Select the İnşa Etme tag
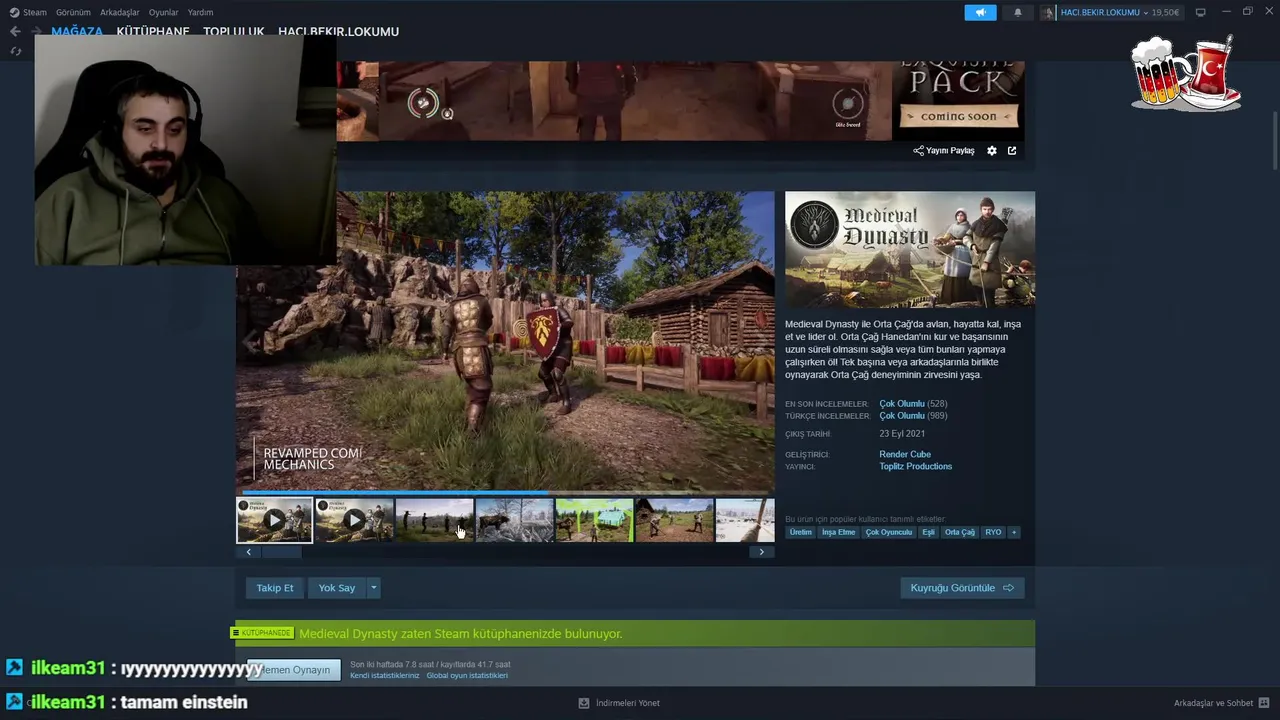 (x=839, y=532)
